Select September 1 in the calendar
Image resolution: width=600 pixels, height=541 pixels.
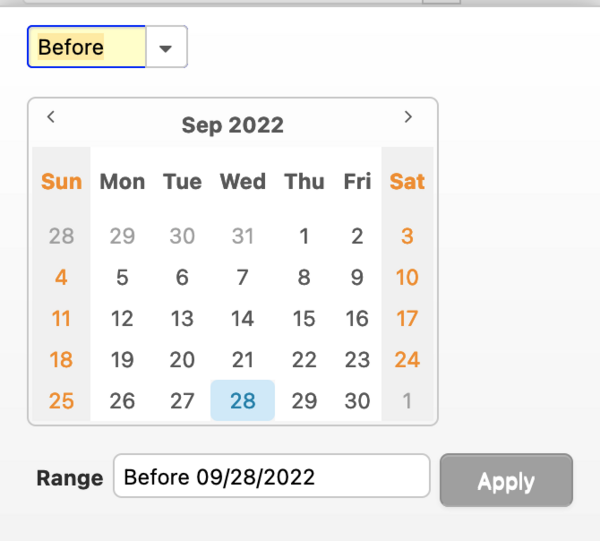coord(304,237)
